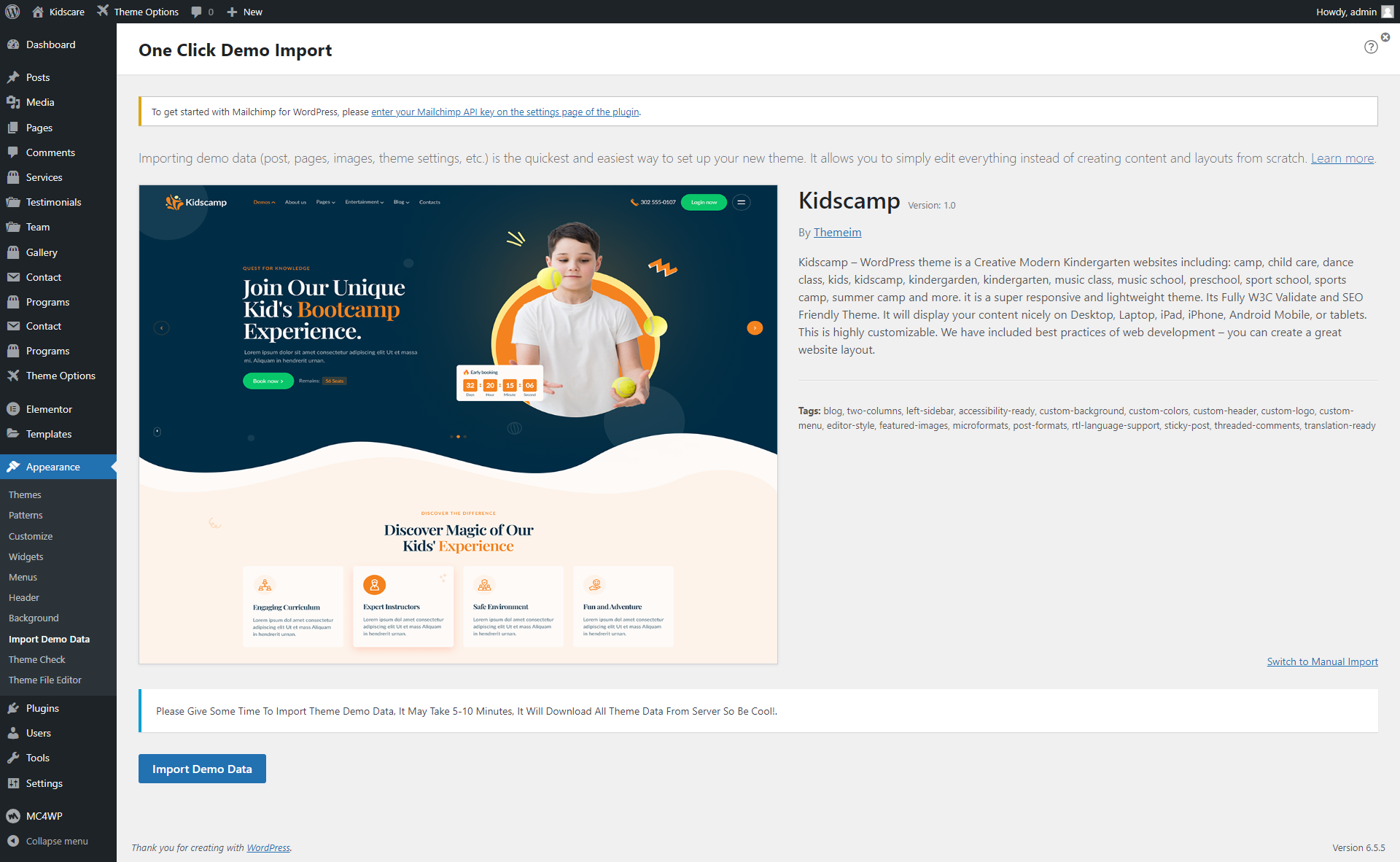Click the second Programs icon in sidebar
Image resolution: width=1400 pixels, height=862 pixels.
(13, 351)
